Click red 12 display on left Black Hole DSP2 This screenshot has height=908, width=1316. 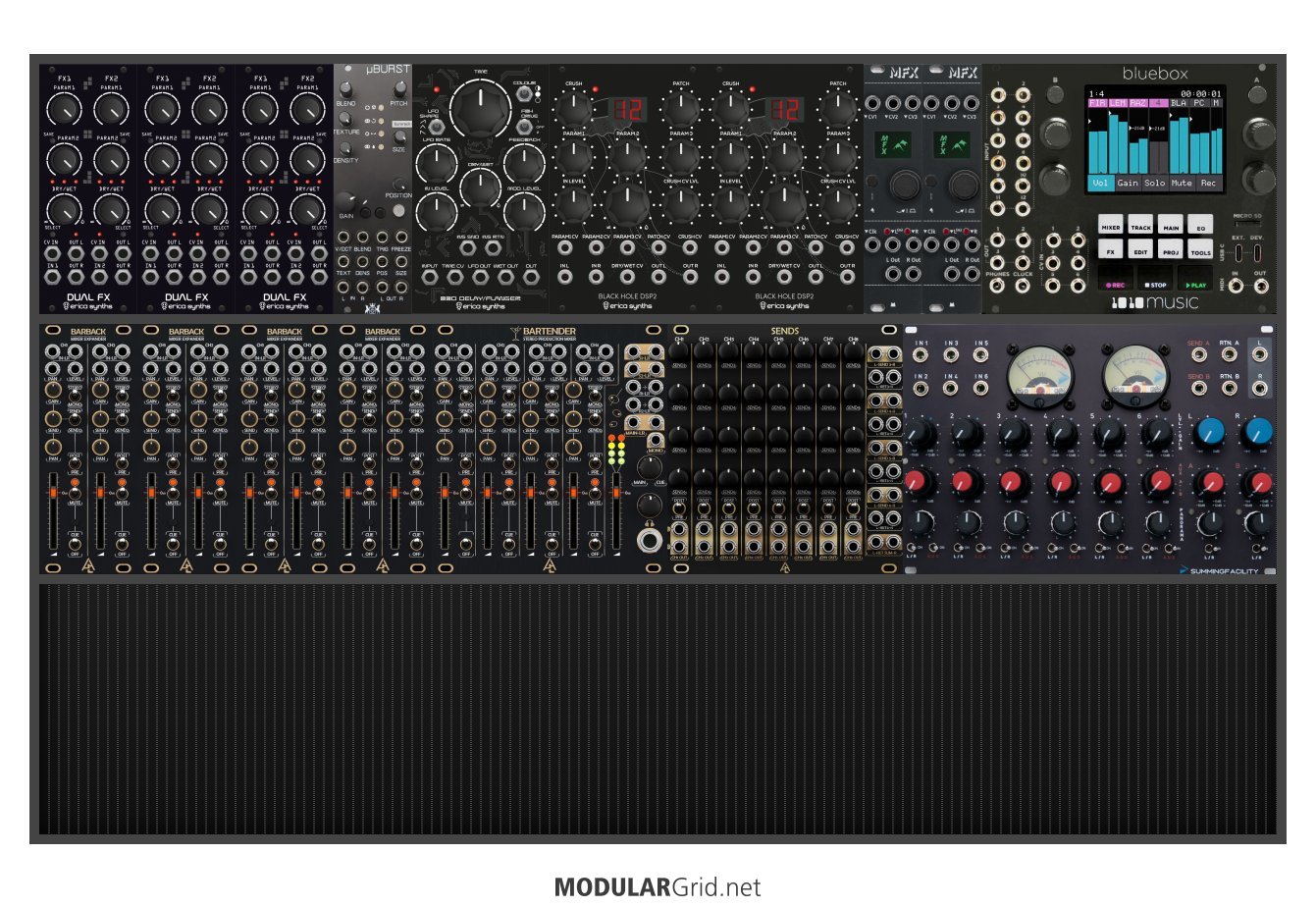627,109
